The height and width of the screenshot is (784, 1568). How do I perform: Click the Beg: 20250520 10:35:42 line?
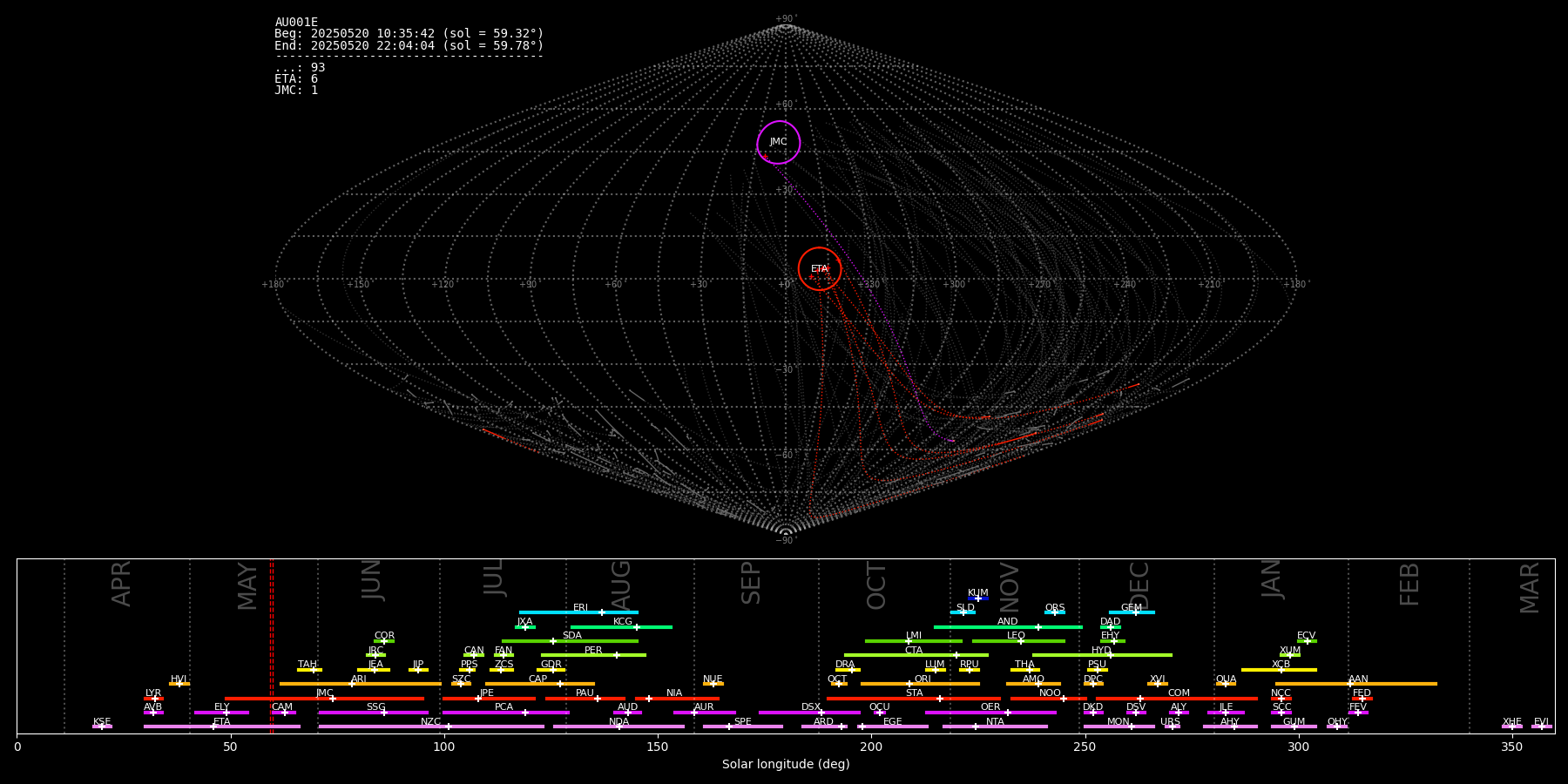click(409, 34)
